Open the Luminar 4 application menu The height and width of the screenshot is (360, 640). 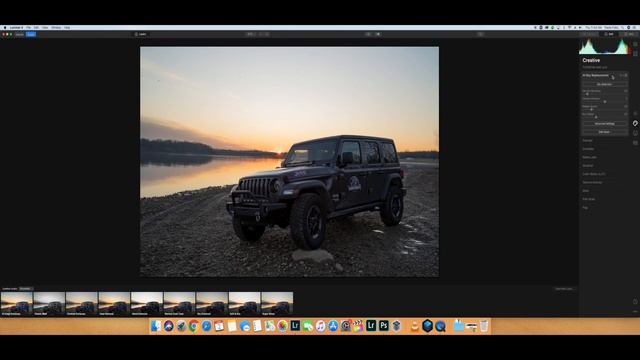(x=16, y=27)
